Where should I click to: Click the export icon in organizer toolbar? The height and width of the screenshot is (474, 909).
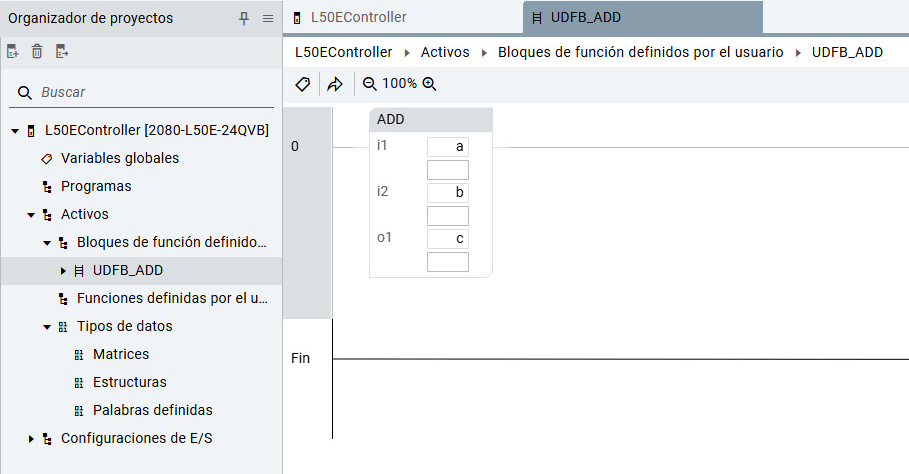[62, 52]
